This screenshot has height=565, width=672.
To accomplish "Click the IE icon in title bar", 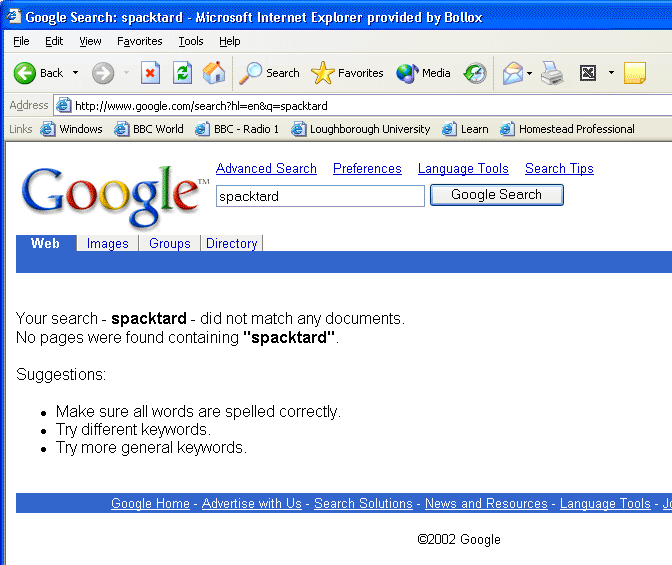I will coord(14,16).
